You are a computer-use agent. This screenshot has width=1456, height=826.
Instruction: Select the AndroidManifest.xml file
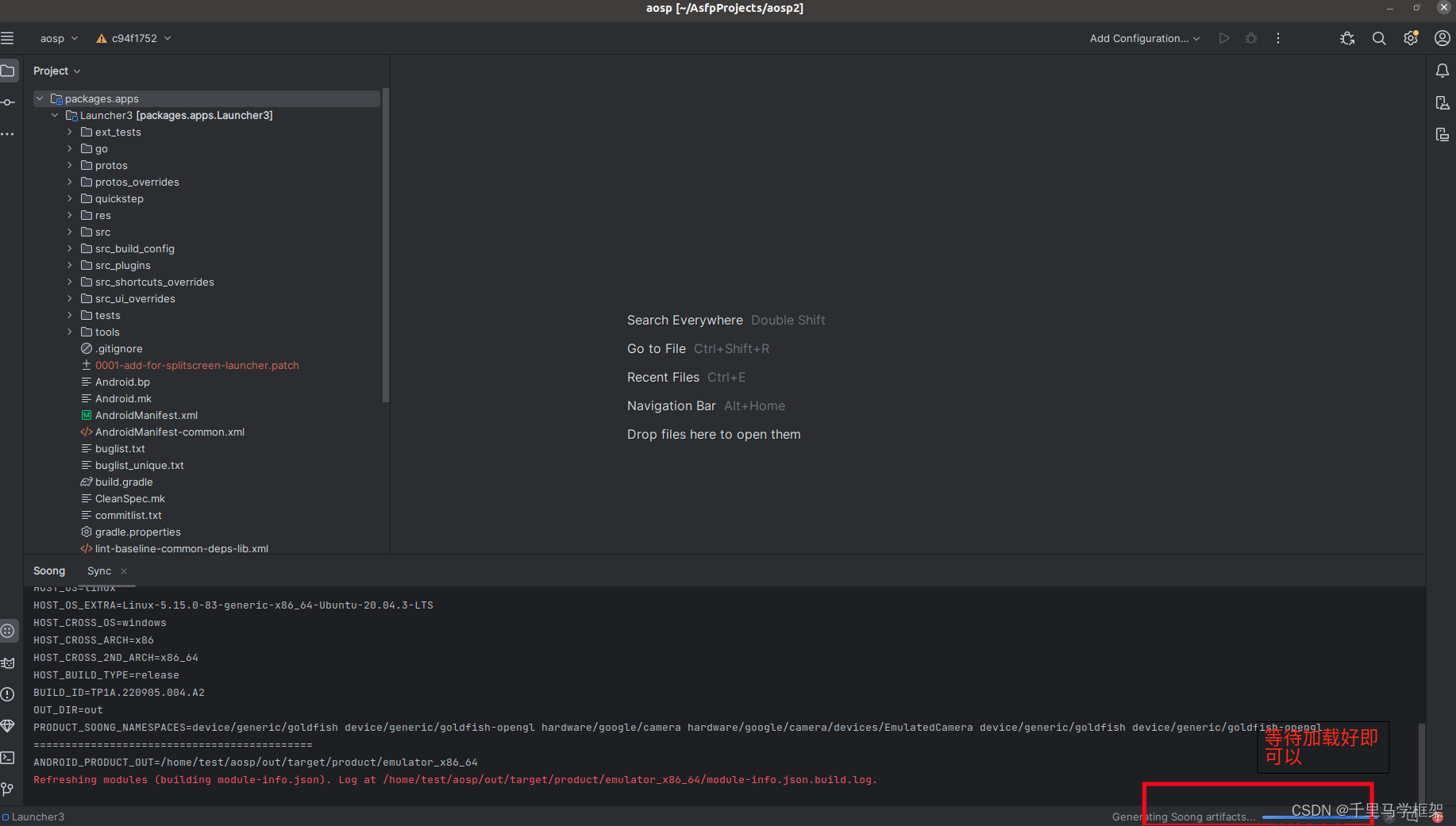[146, 415]
